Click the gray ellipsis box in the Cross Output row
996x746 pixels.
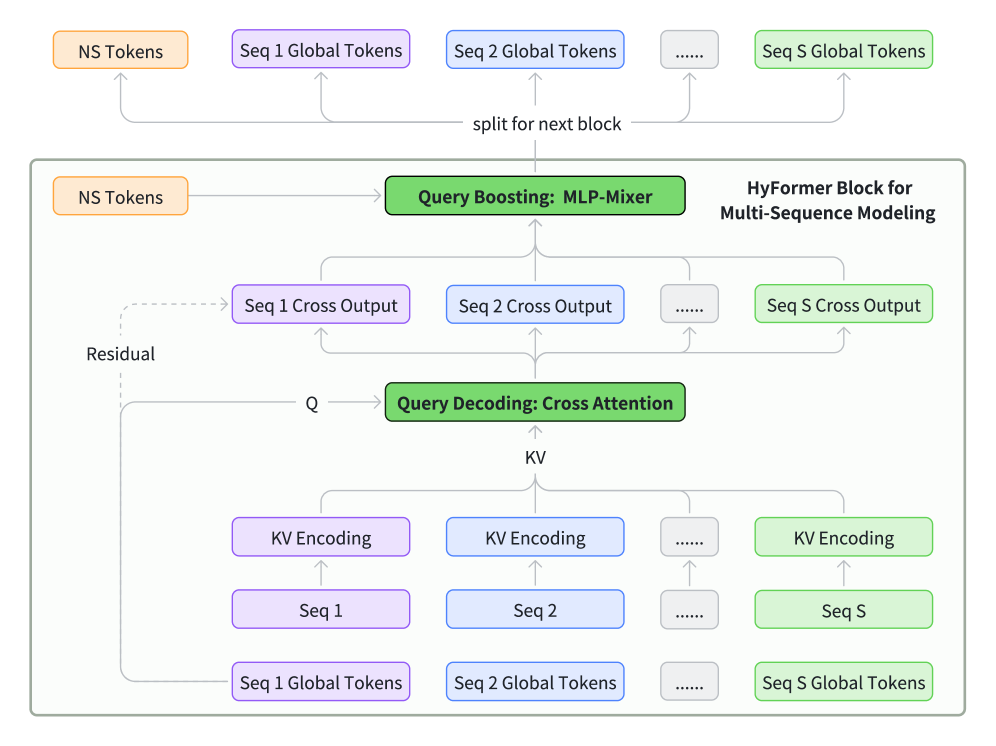(x=689, y=305)
